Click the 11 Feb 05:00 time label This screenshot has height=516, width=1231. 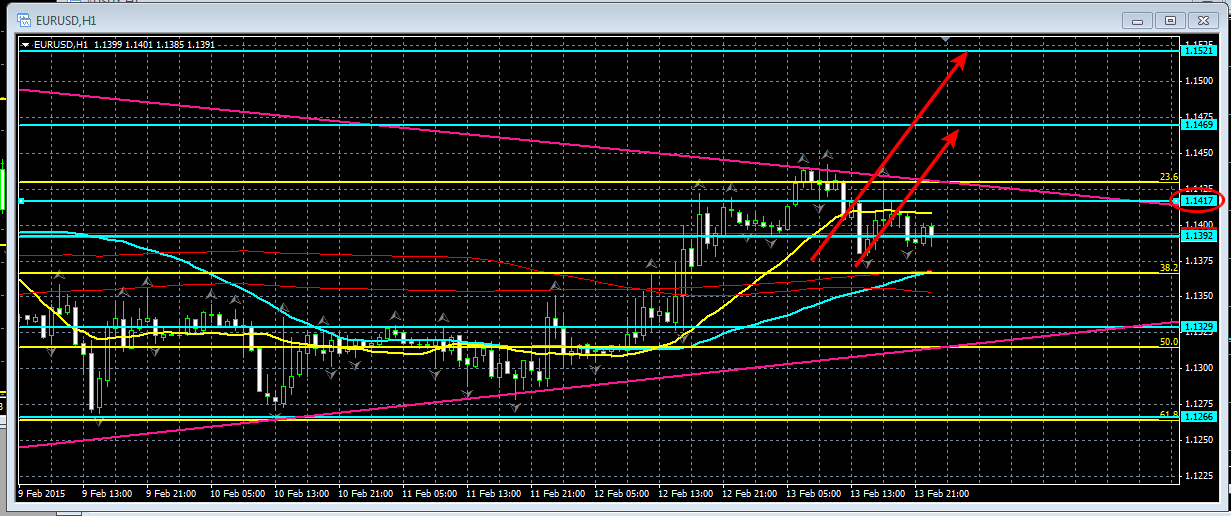coord(429,494)
